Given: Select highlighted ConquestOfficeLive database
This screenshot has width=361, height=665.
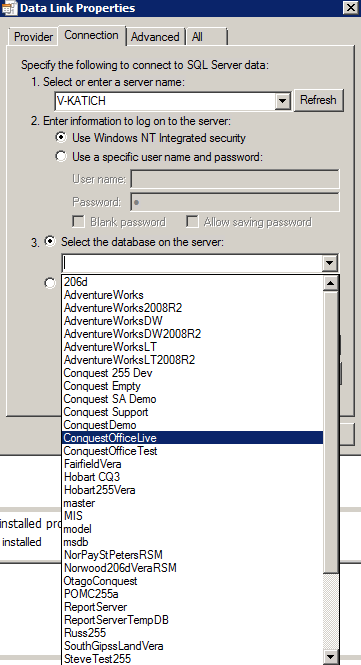Looking at the screenshot, I should (x=193, y=438).
